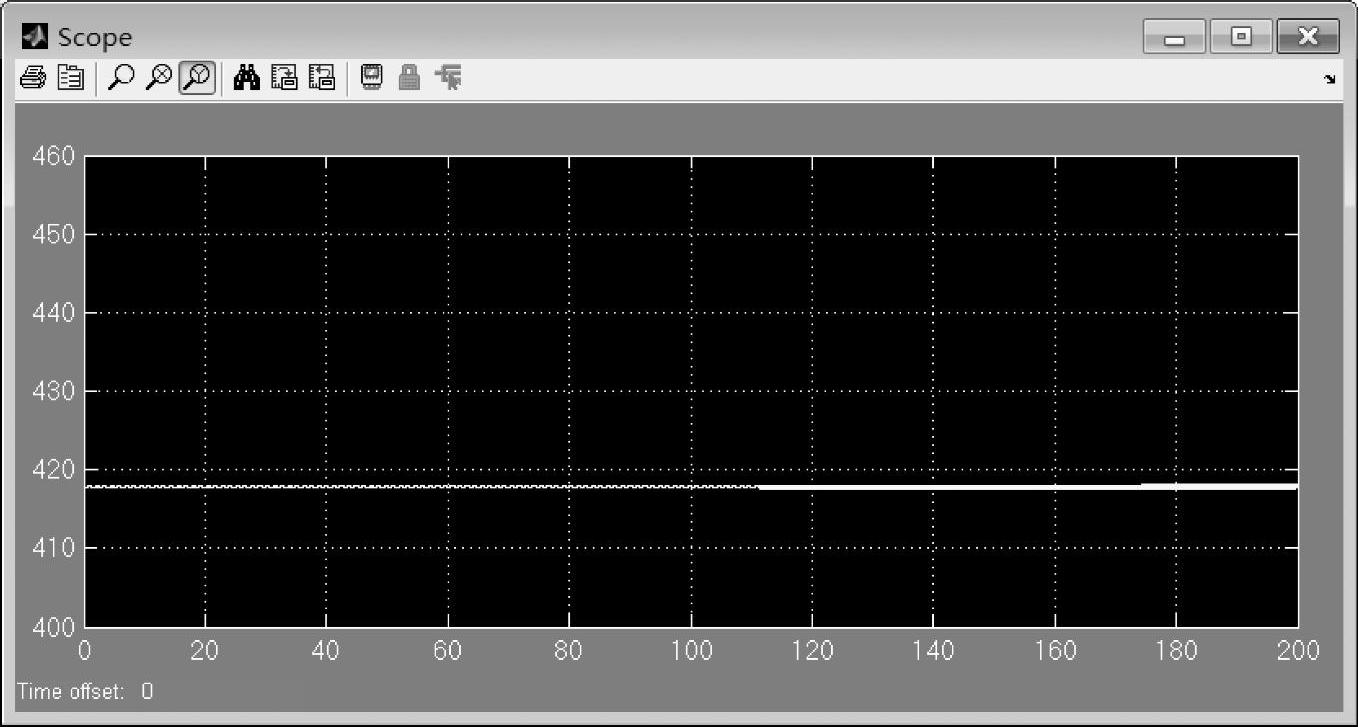Click the small dock arrow at toolbar's right end
The width and height of the screenshot is (1358, 727).
(1329, 79)
